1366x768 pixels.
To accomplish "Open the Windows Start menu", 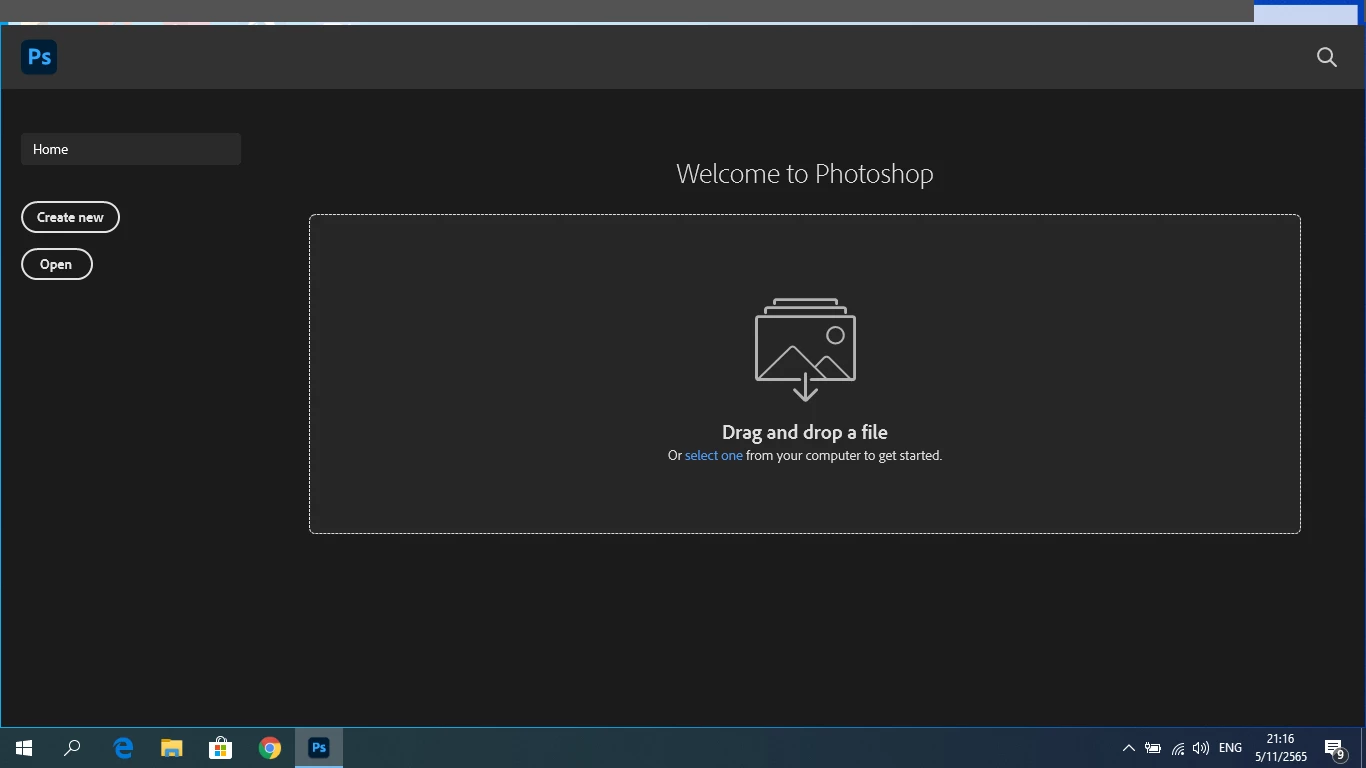I will pyautogui.click(x=24, y=748).
